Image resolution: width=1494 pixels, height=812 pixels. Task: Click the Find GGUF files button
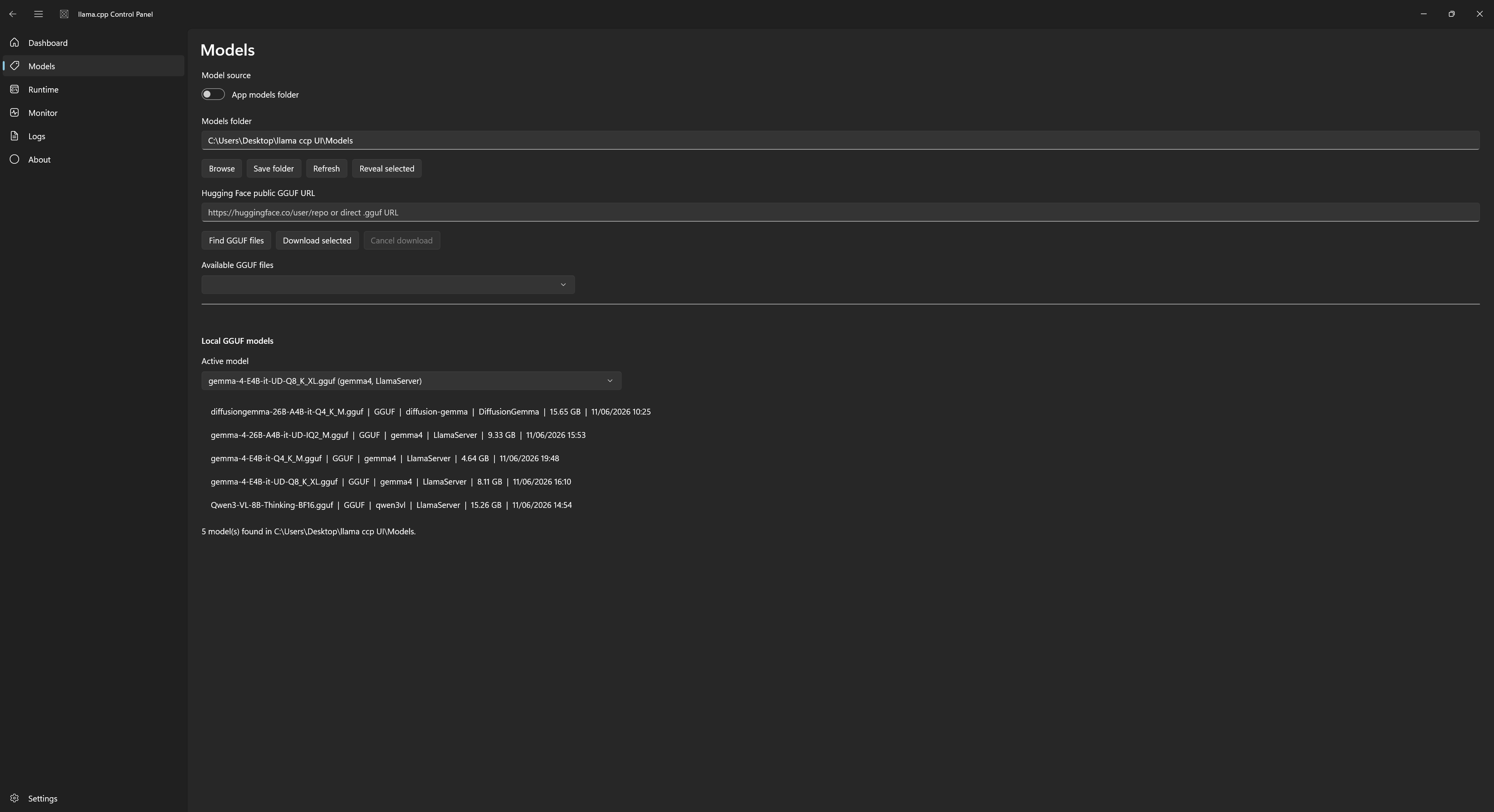click(236, 241)
